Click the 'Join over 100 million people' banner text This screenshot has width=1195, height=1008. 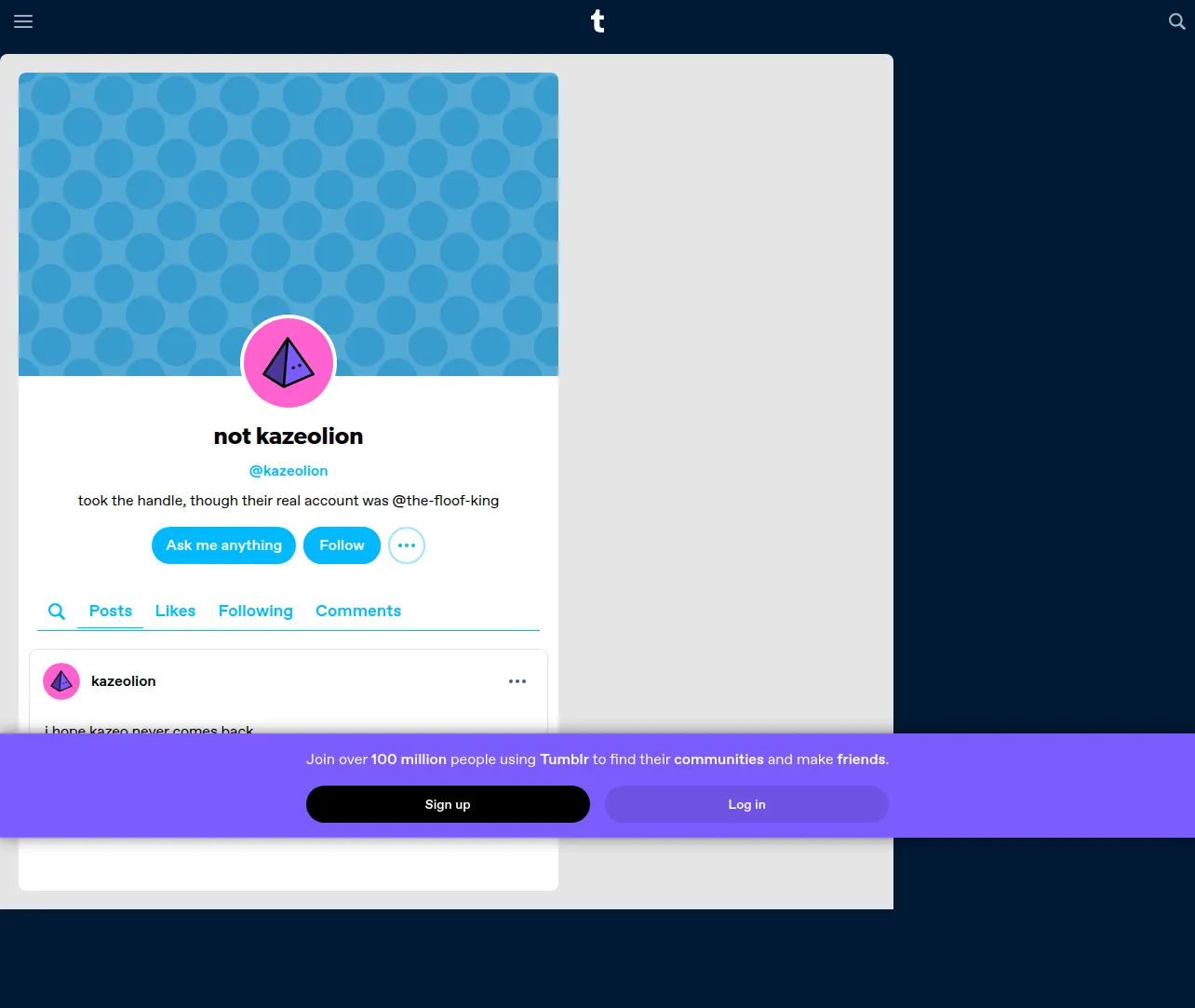click(597, 759)
